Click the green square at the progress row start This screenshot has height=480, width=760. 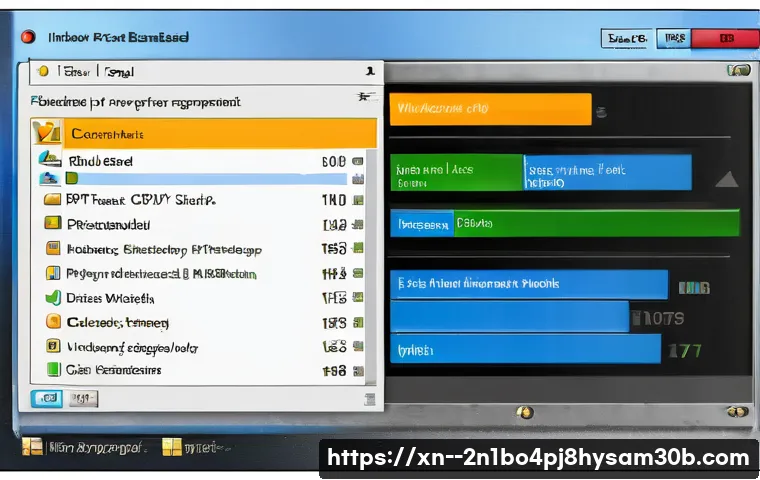point(72,178)
